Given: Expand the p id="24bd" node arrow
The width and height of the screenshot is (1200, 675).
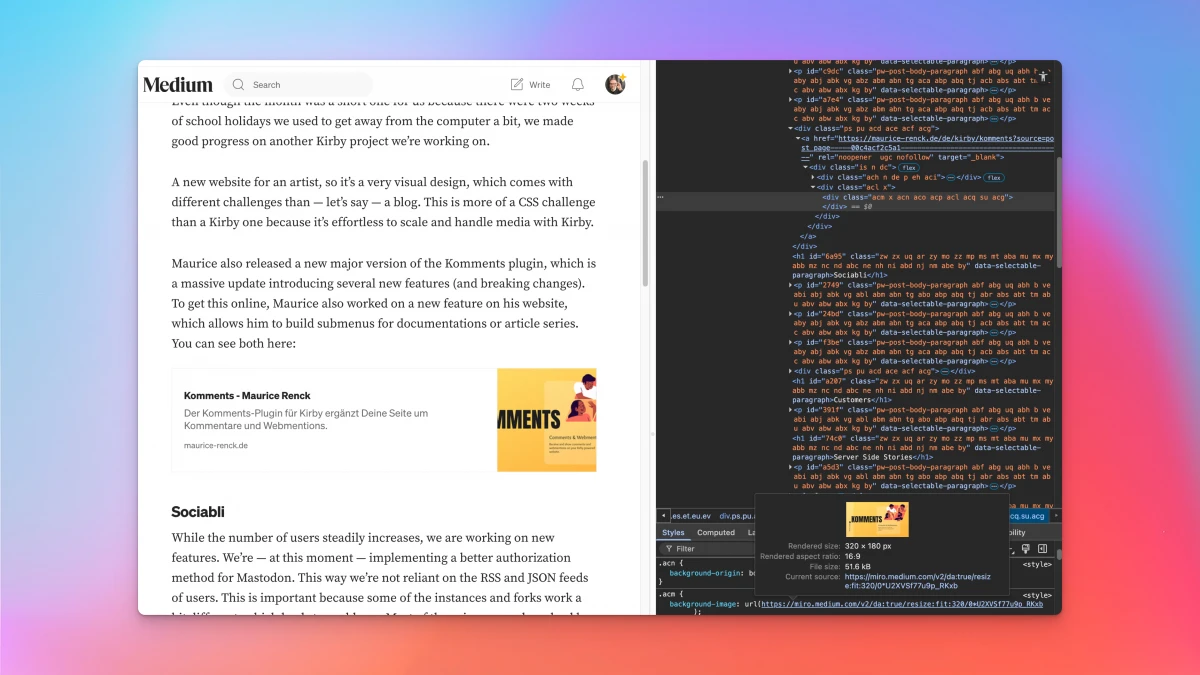Looking at the screenshot, I should click(791, 314).
